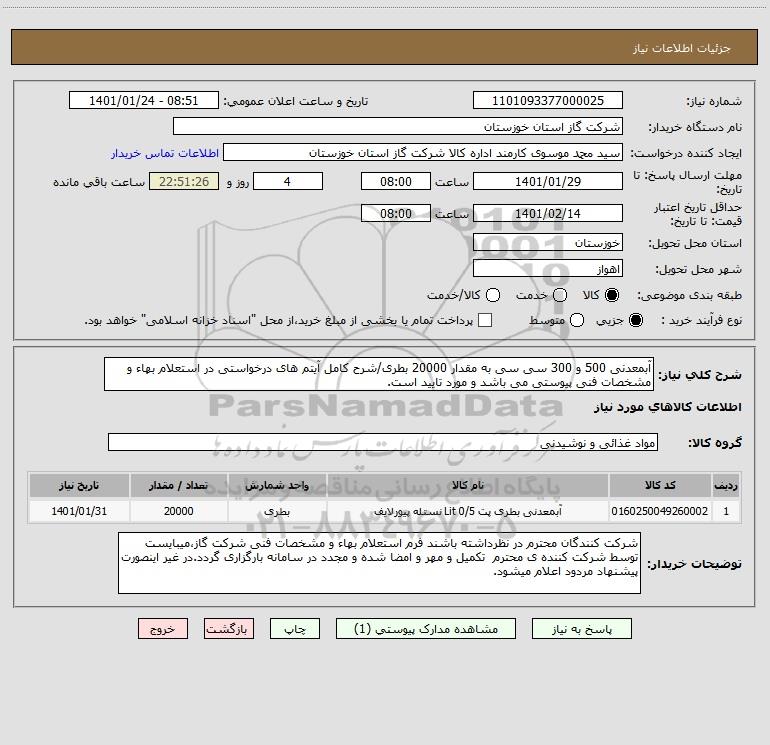
Task: Click the پاسخ به نیاز button
Action: 582,629
